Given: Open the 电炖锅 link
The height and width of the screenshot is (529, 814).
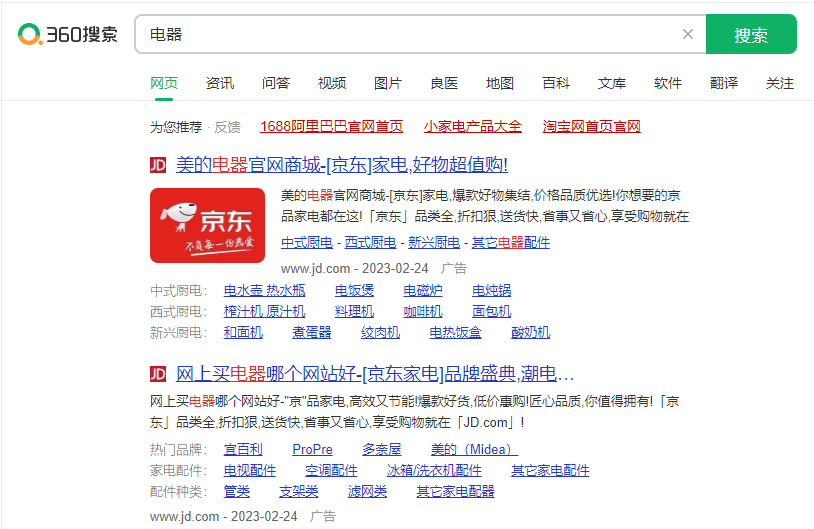Looking at the screenshot, I should pyautogui.click(x=492, y=290).
